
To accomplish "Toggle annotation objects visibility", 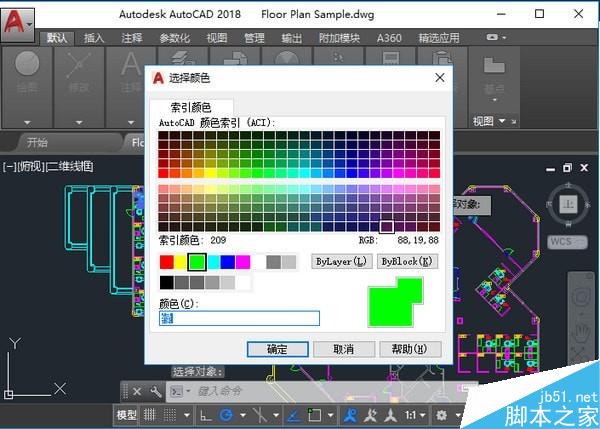I will click(x=350, y=415).
